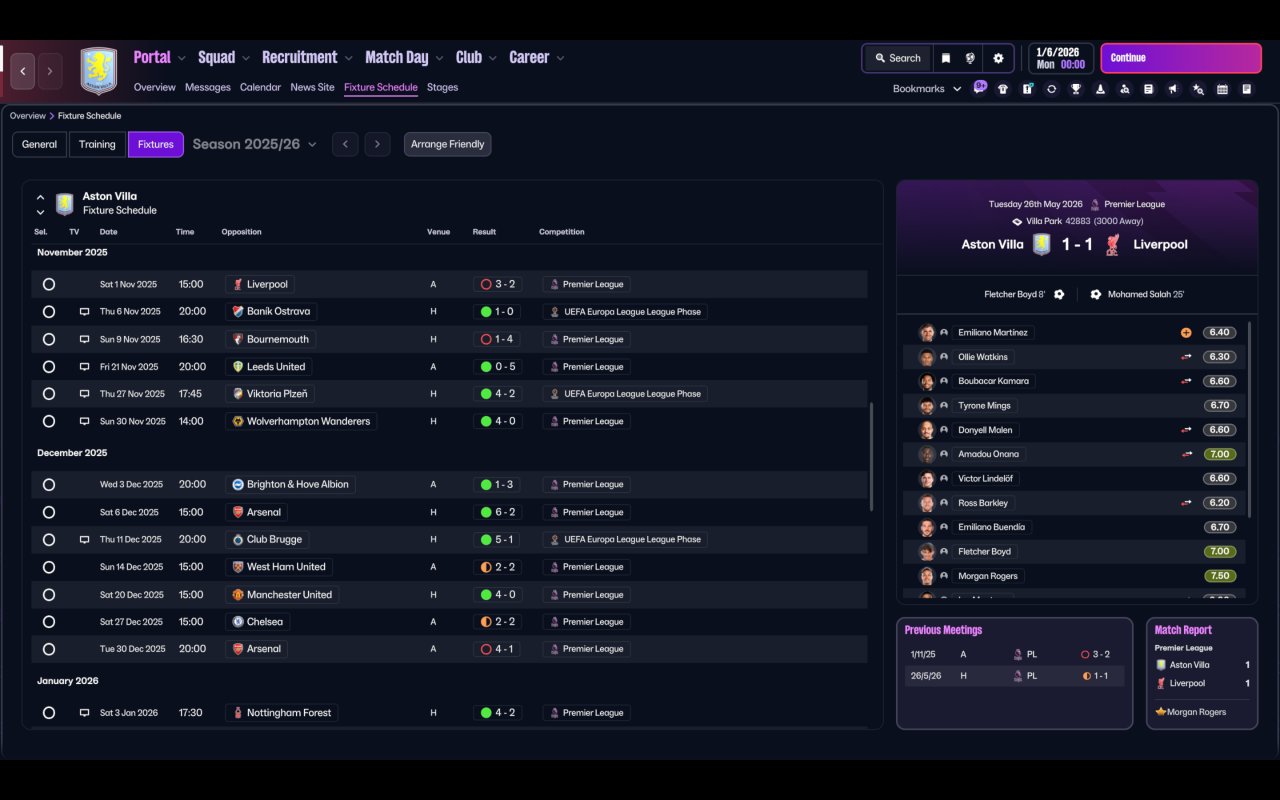The width and height of the screenshot is (1280, 800).
Task: Click the circular arrows icon in bookmarks bar
Action: point(1051,89)
